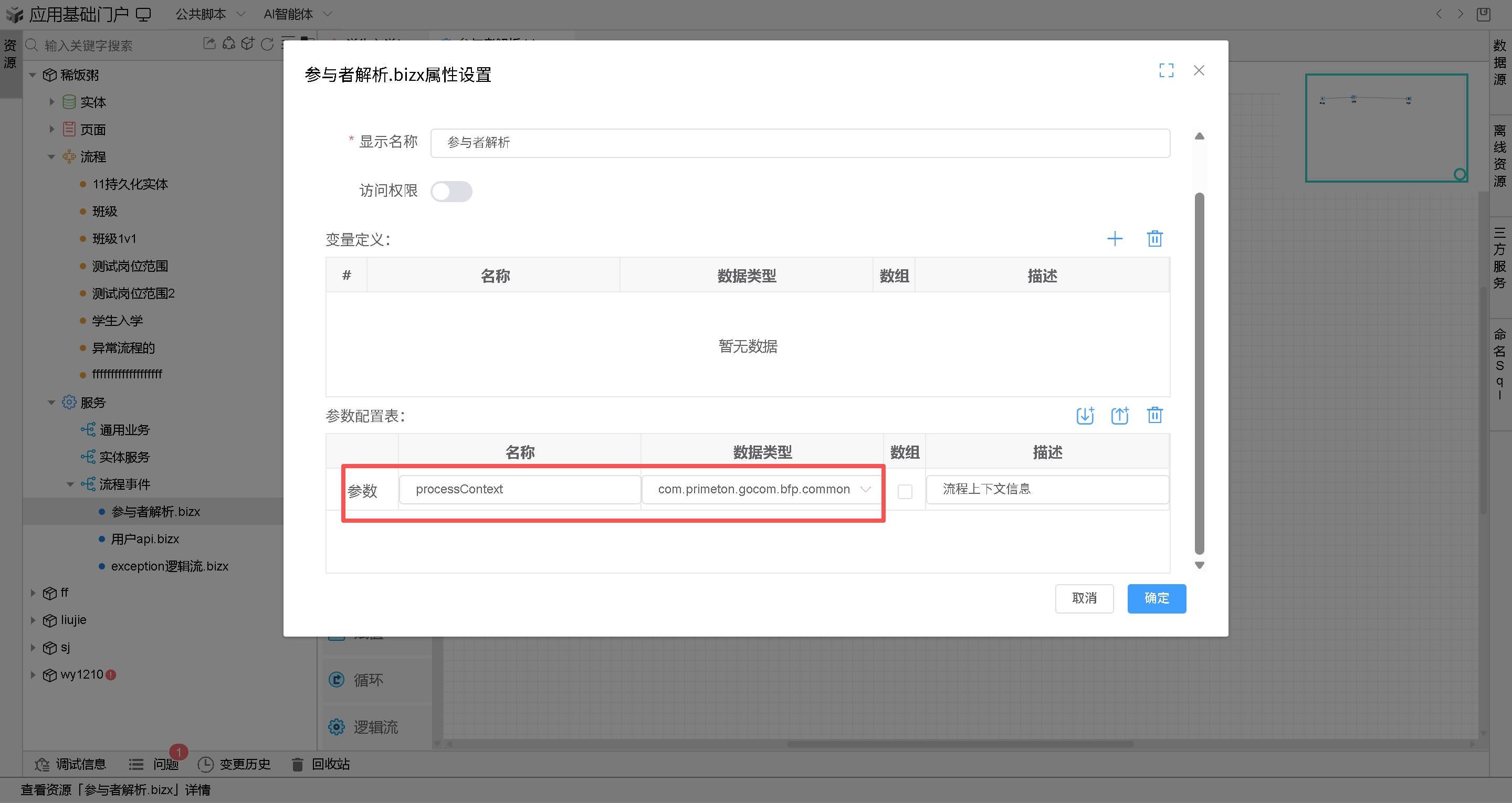
Task: Expand the wy1210 project node
Action: 34,675
